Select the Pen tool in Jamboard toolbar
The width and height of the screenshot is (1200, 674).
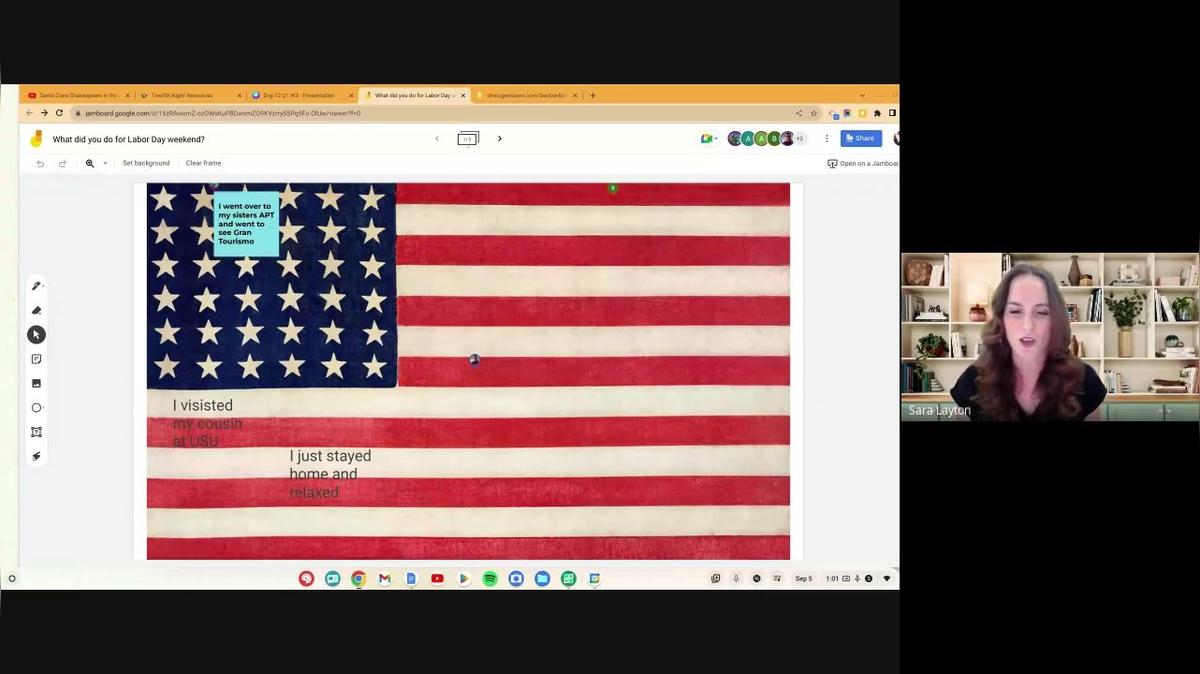[x=36, y=286]
